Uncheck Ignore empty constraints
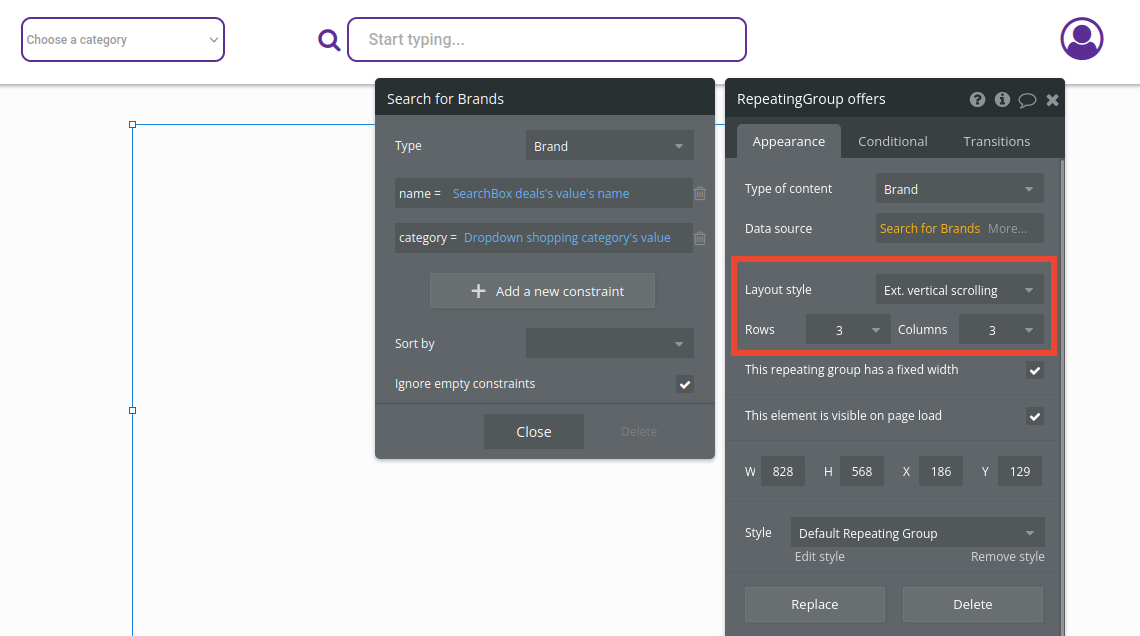Viewport: 1140px width, 636px height. tap(684, 383)
